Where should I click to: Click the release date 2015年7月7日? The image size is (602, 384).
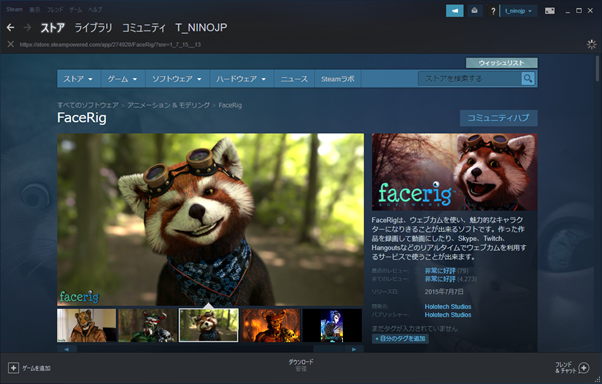coord(444,291)
